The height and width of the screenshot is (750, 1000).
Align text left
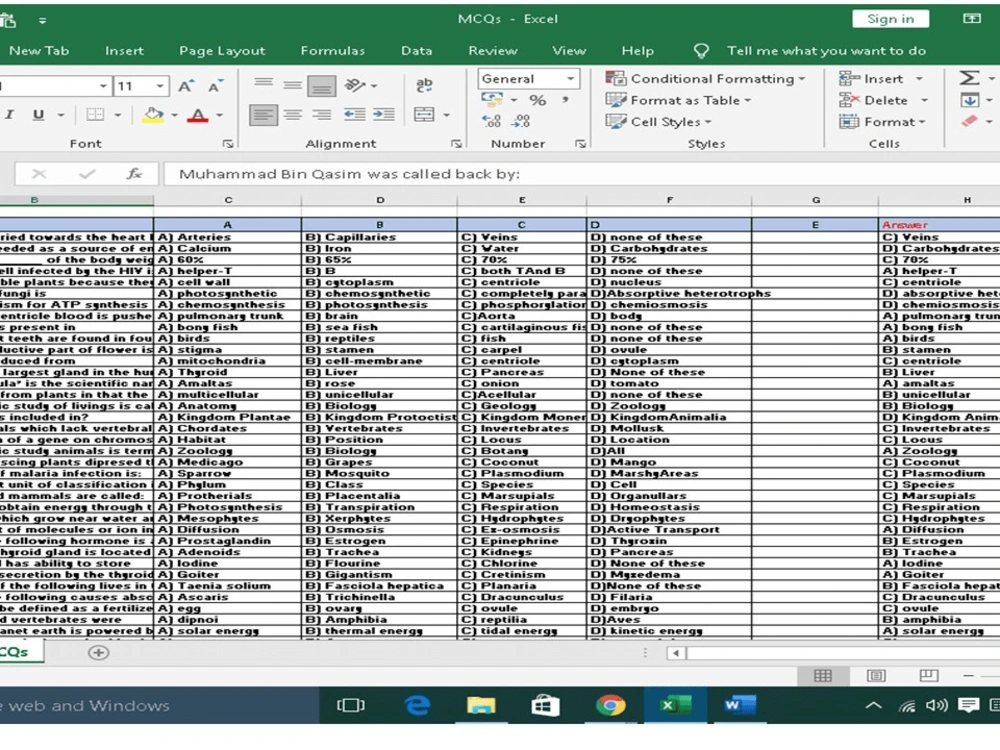[x=263, y=115]
